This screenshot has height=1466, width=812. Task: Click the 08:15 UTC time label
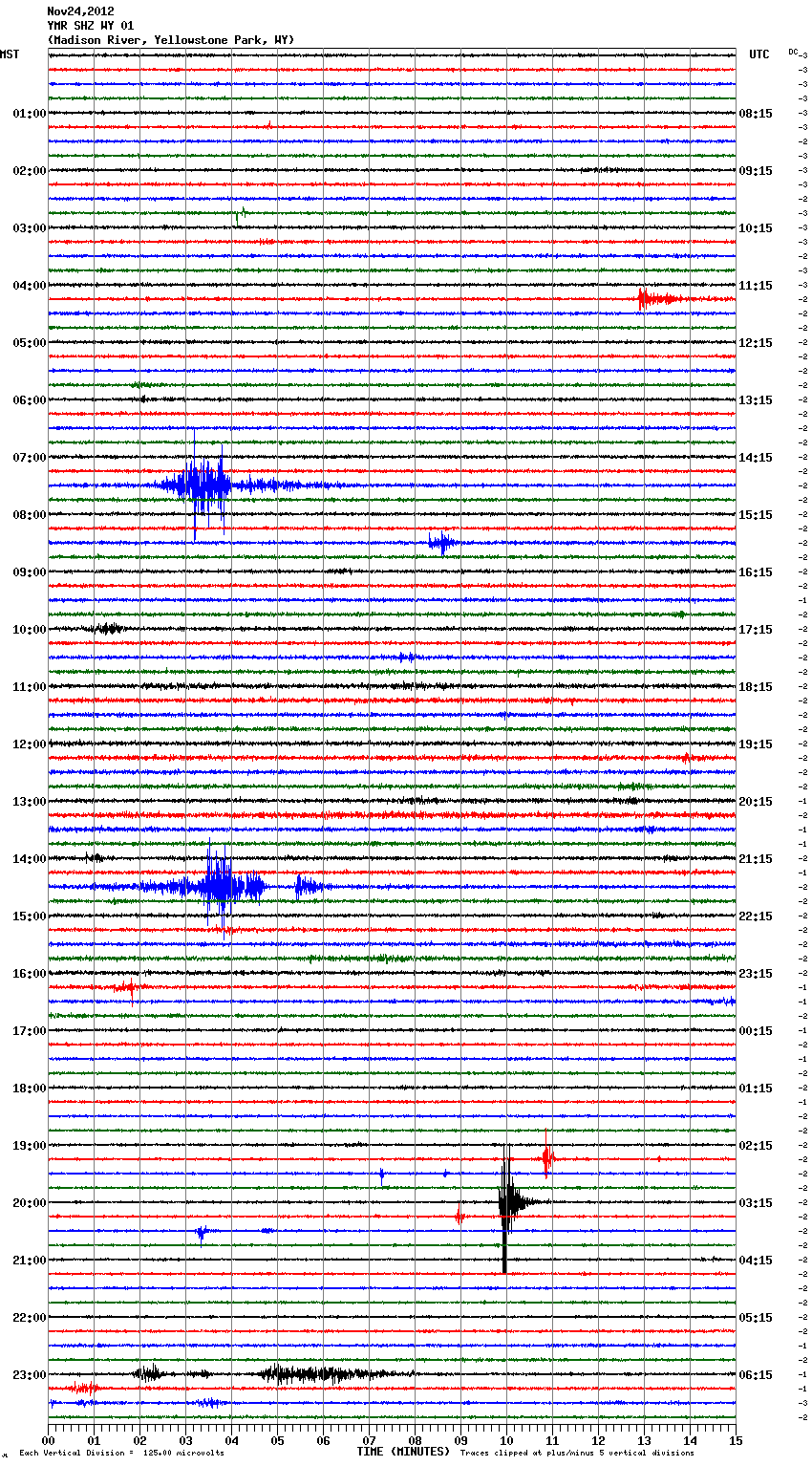coord(756,114)
